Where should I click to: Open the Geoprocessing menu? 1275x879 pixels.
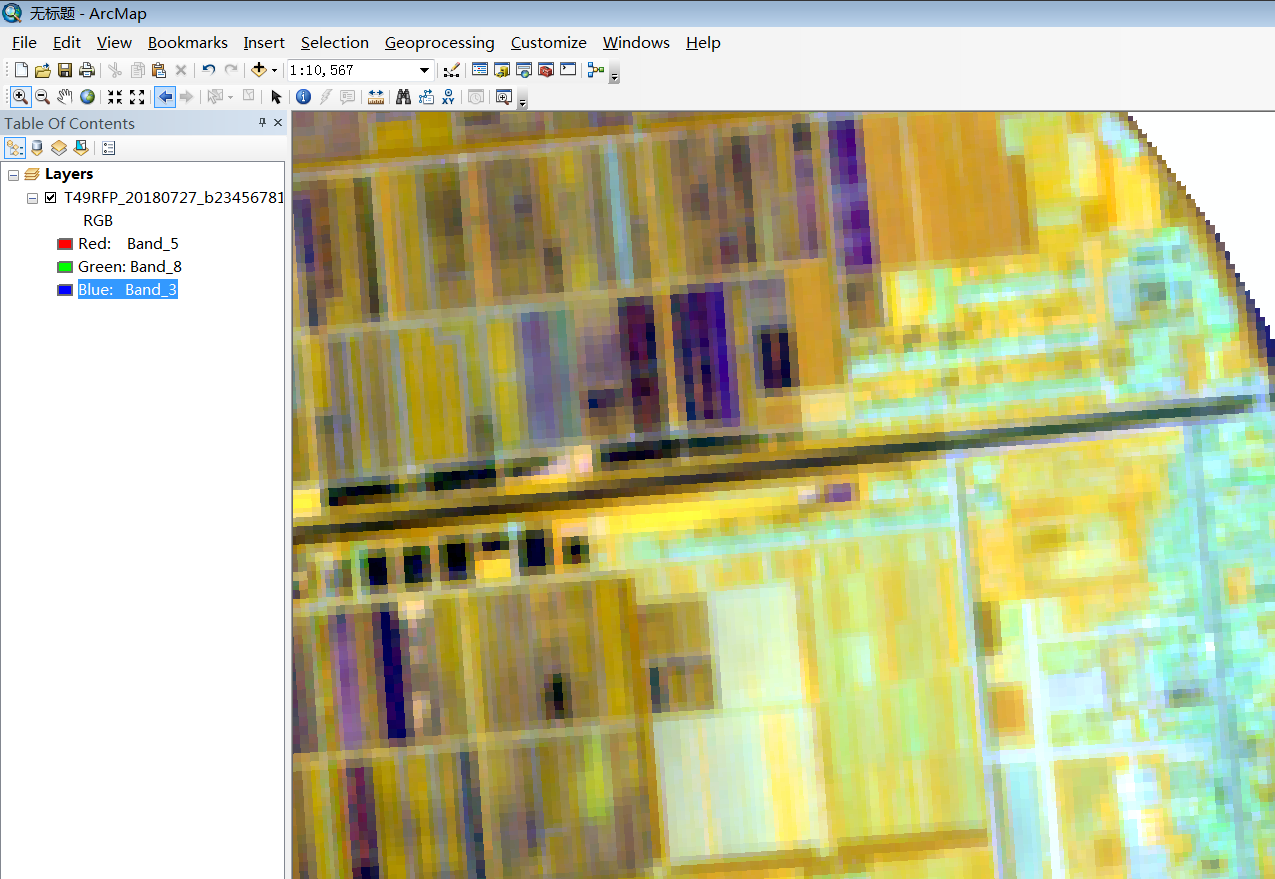pos(440,42)
